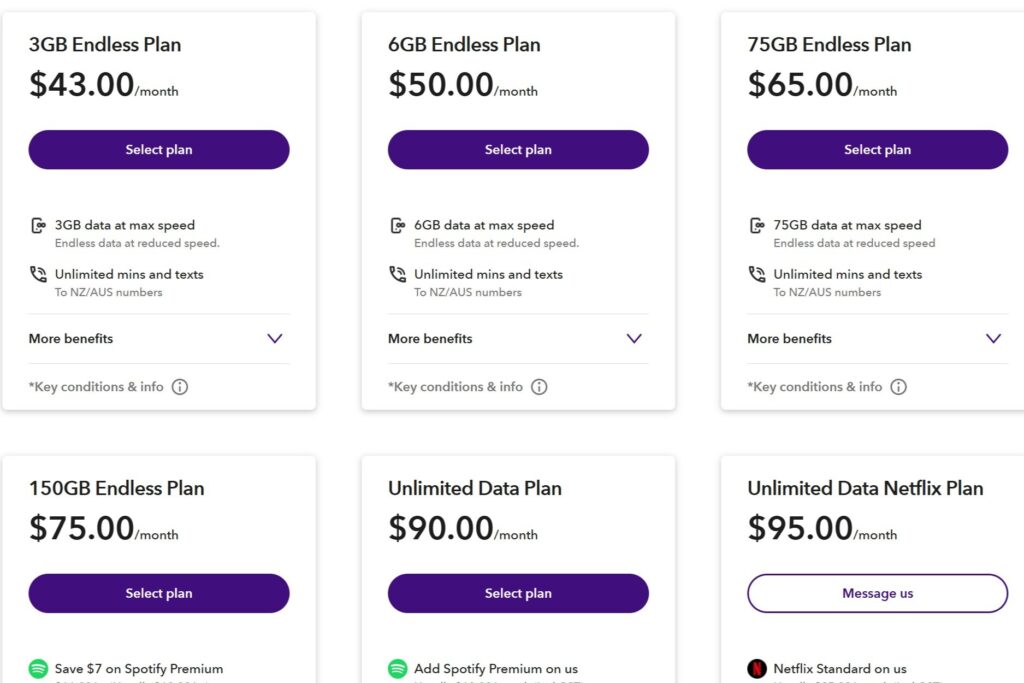Click the Spotify icon on the Unlimited Data Plan

pos(396,668)
